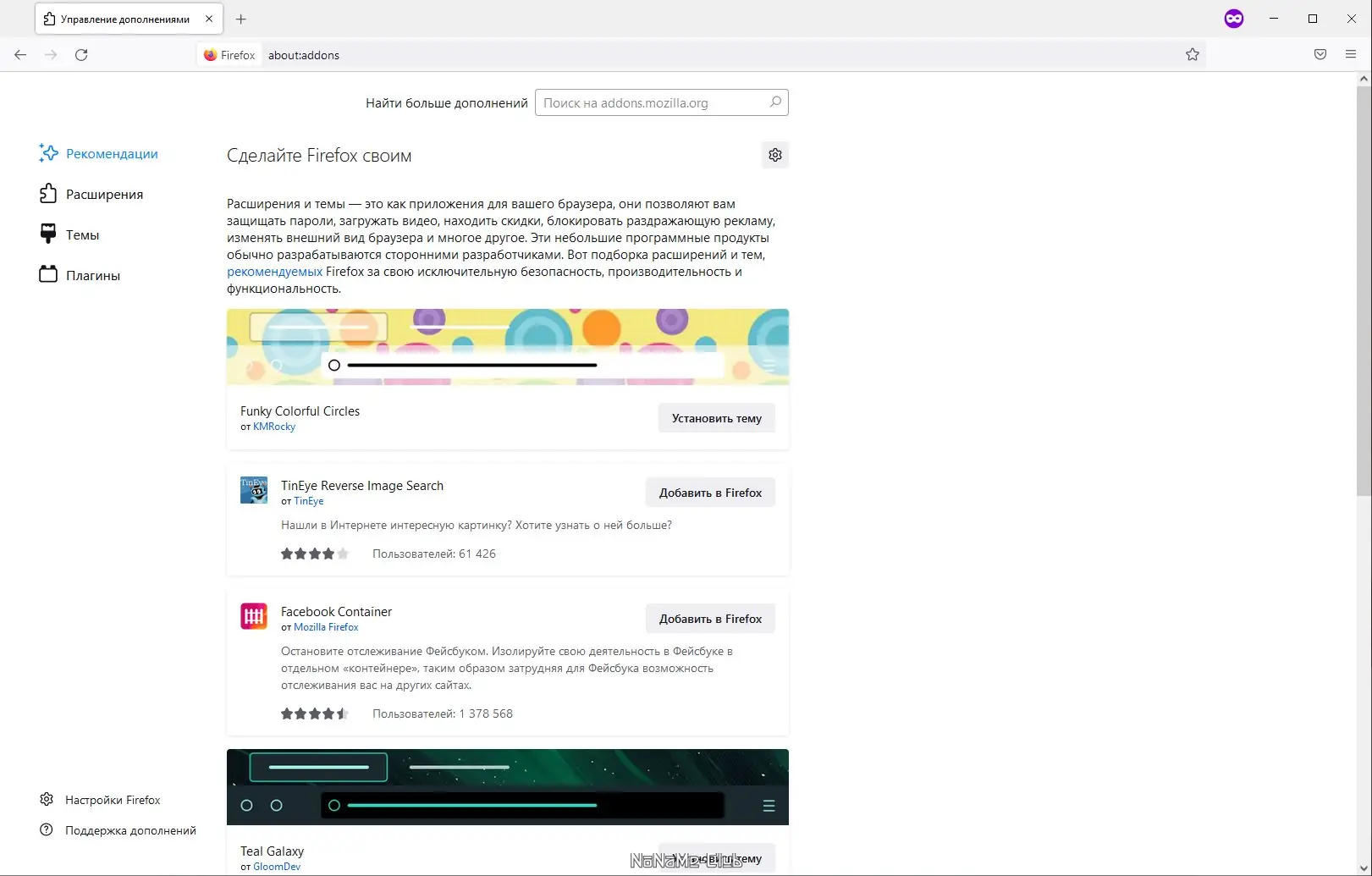Click the Facebook Container star rating
The image size is (1372, 876).
315,713
